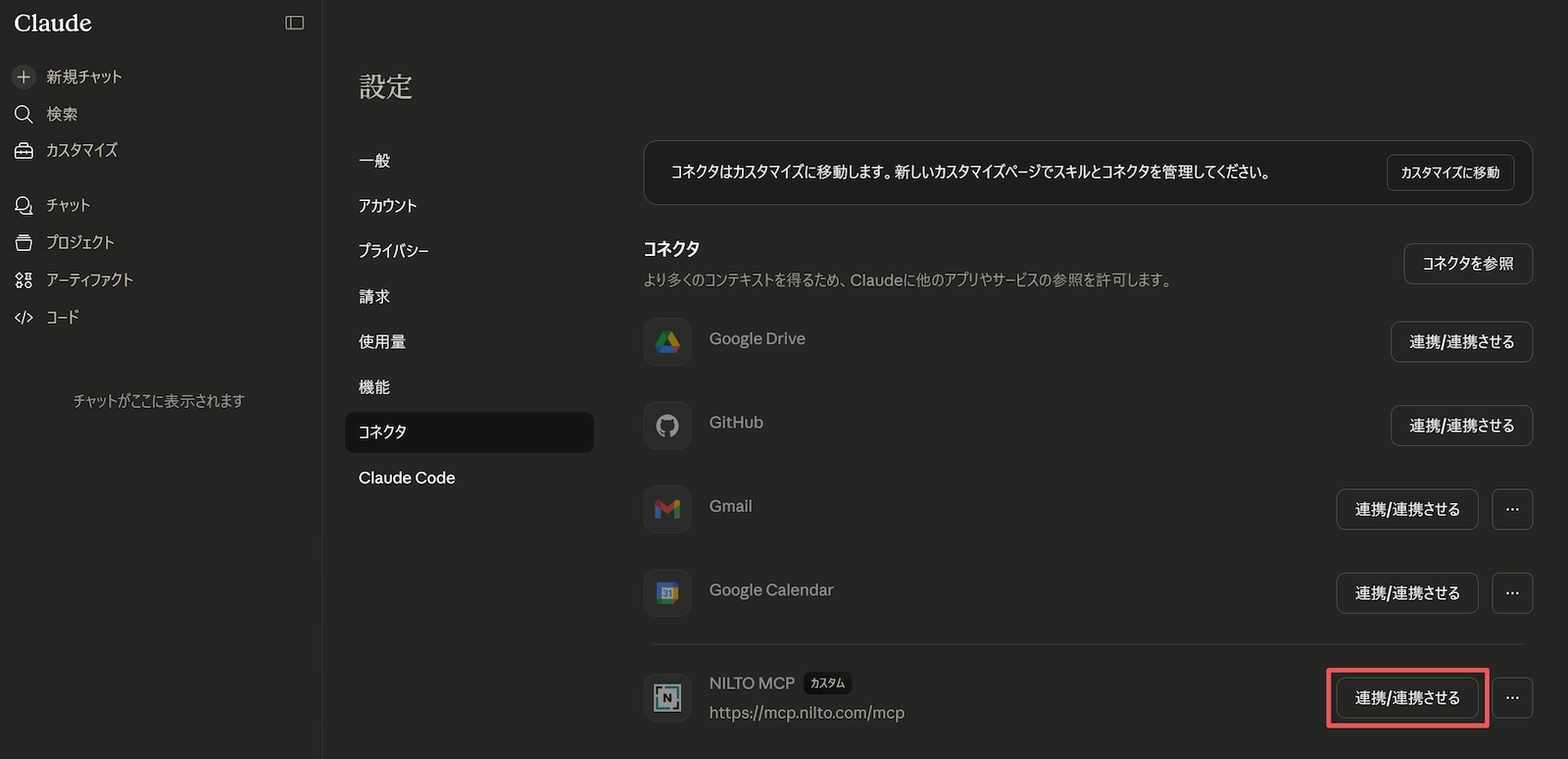Image resolution: width=1568 pixels, height=759 pixels.
Task: Click the GitHub connector icon
Action: (x=667, y=426)
